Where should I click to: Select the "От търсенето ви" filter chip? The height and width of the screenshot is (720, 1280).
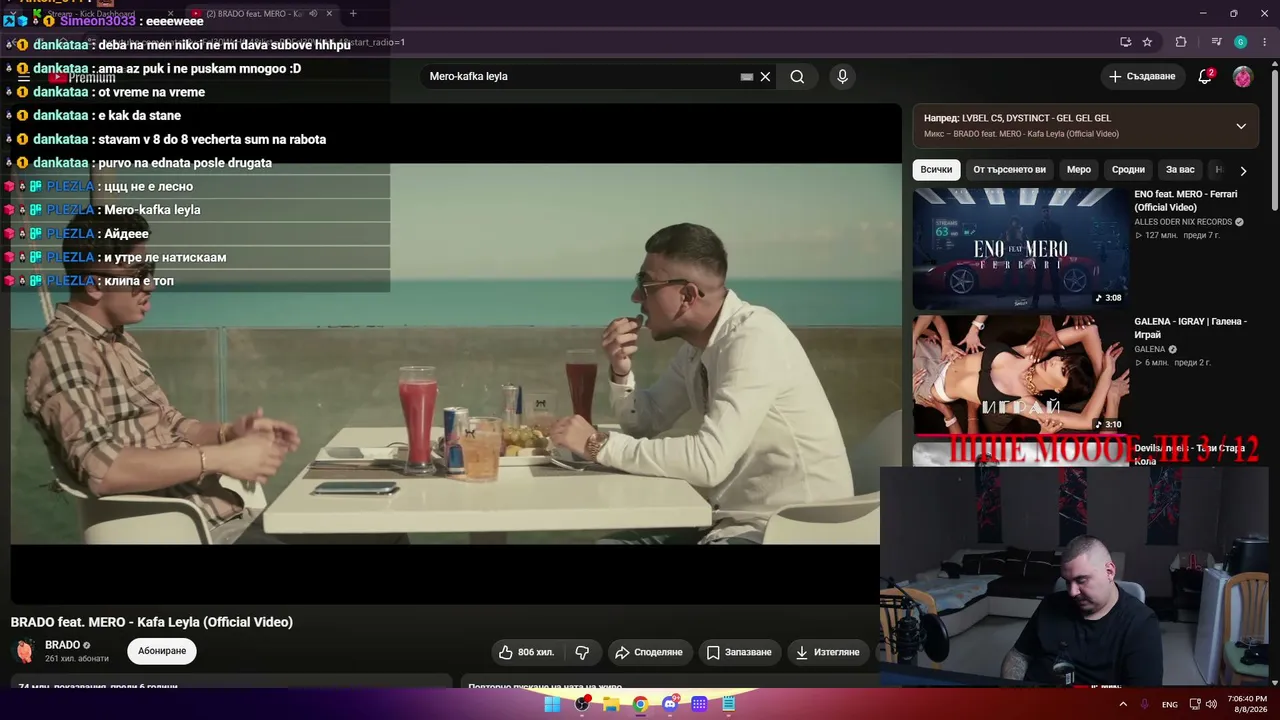pyautogui.click(x=1009, y=170)
